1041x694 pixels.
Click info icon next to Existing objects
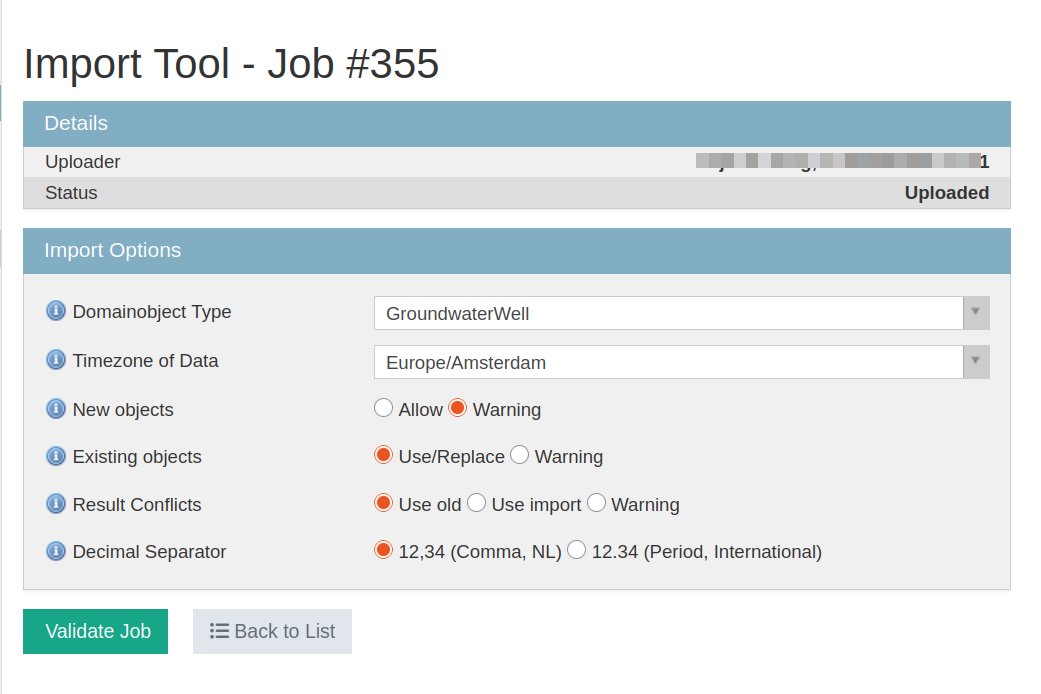point(56,456)
